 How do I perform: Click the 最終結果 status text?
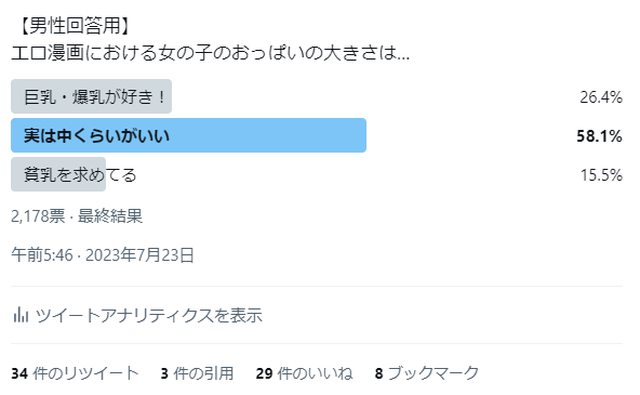[110, 216]
